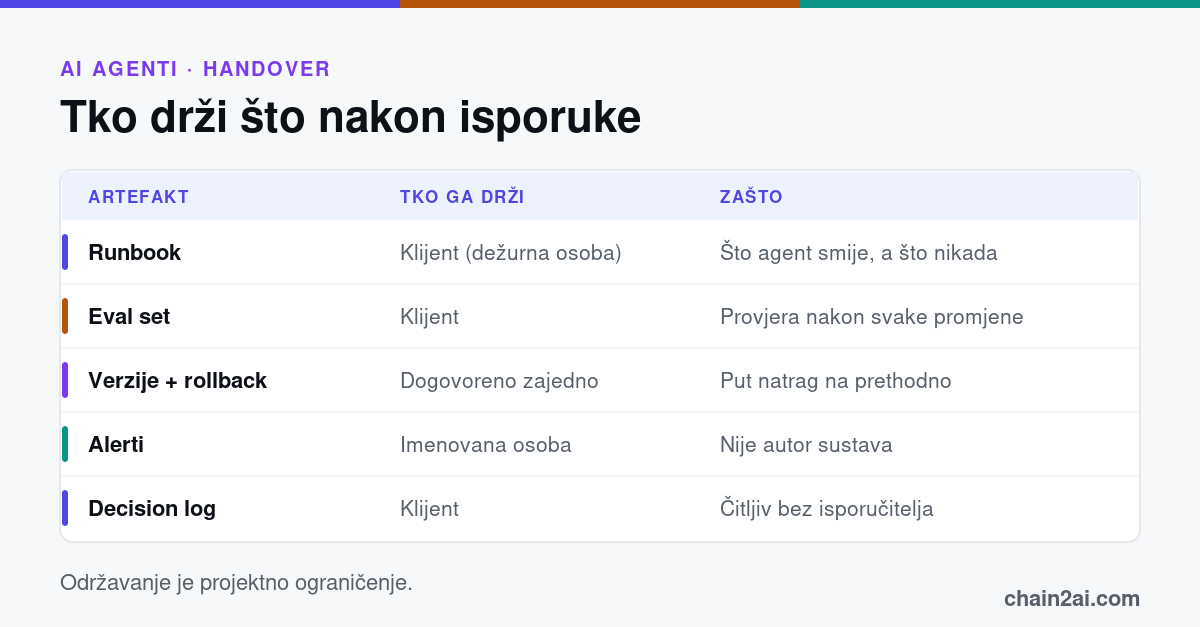1200x627 pixels.
Task: Click the 'Imenovana osoba' cell
Action: click(486, 445)
